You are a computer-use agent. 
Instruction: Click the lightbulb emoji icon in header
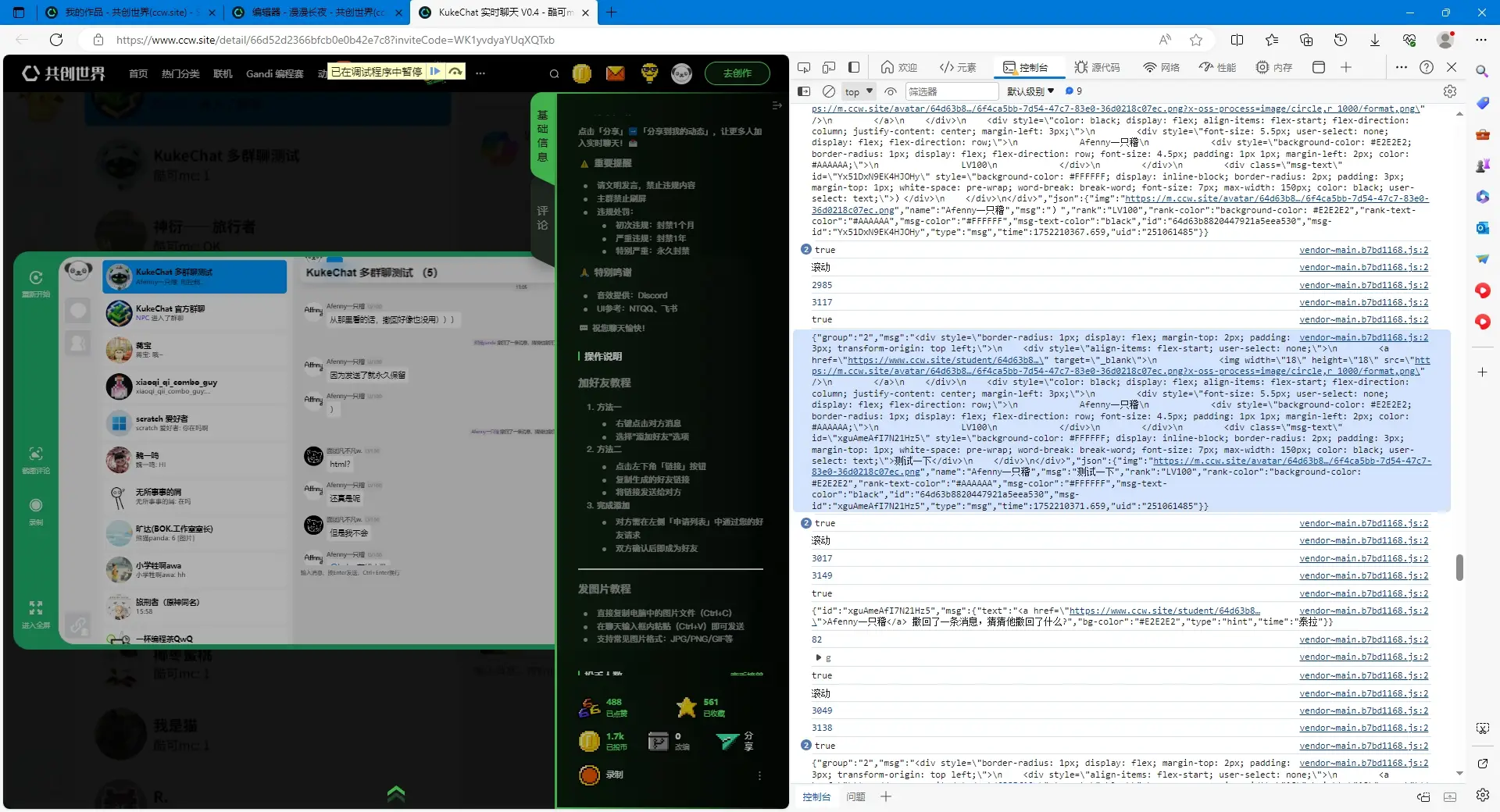click(649, 73)
